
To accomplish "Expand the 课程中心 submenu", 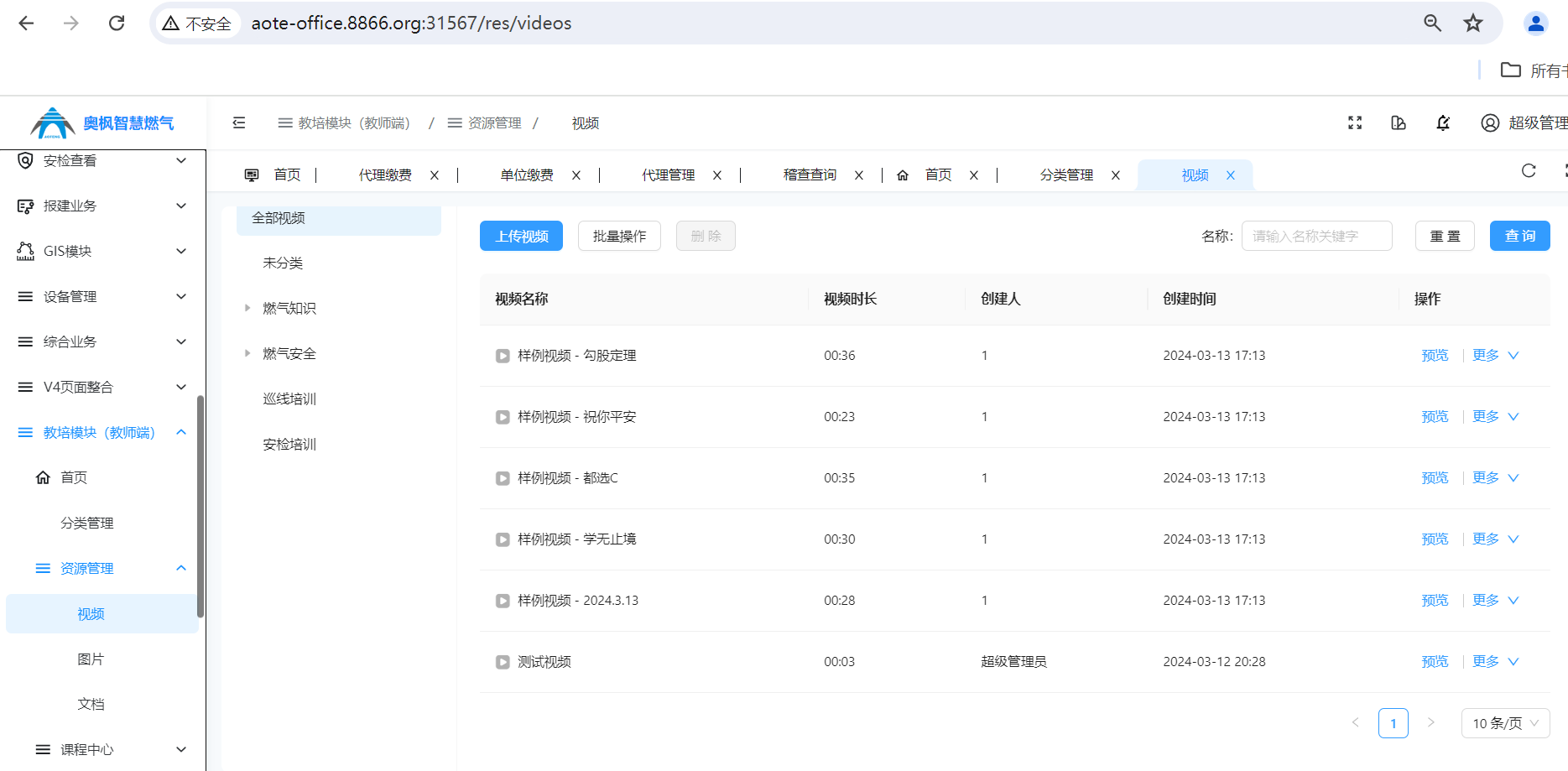I will (181, 749).
